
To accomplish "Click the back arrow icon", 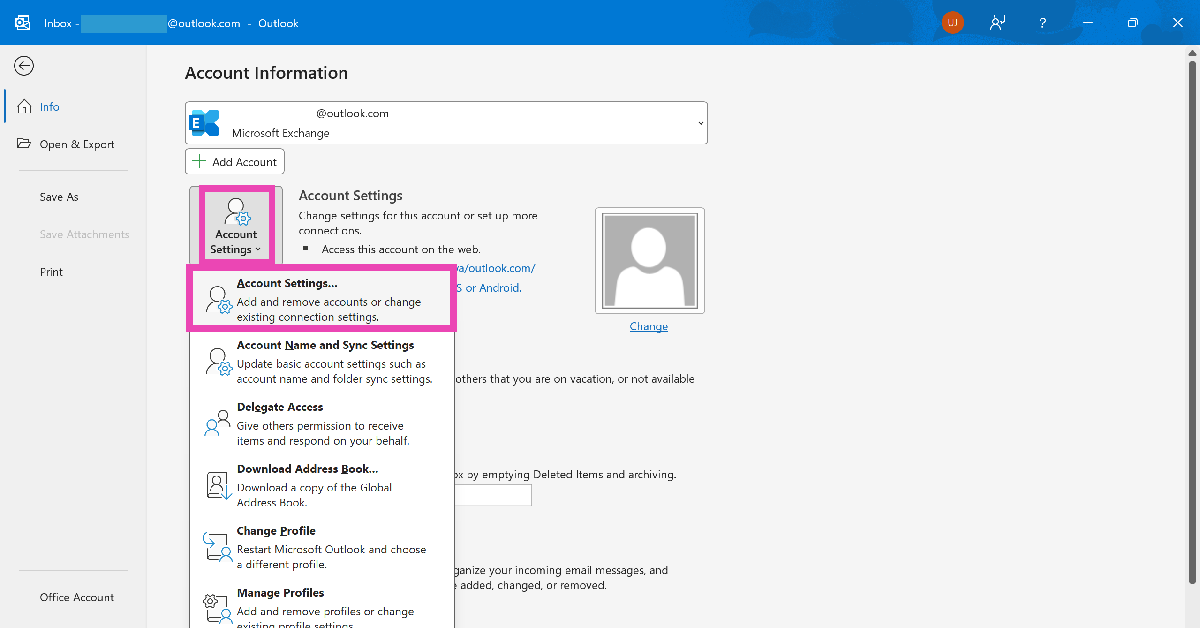I will 24,66.
